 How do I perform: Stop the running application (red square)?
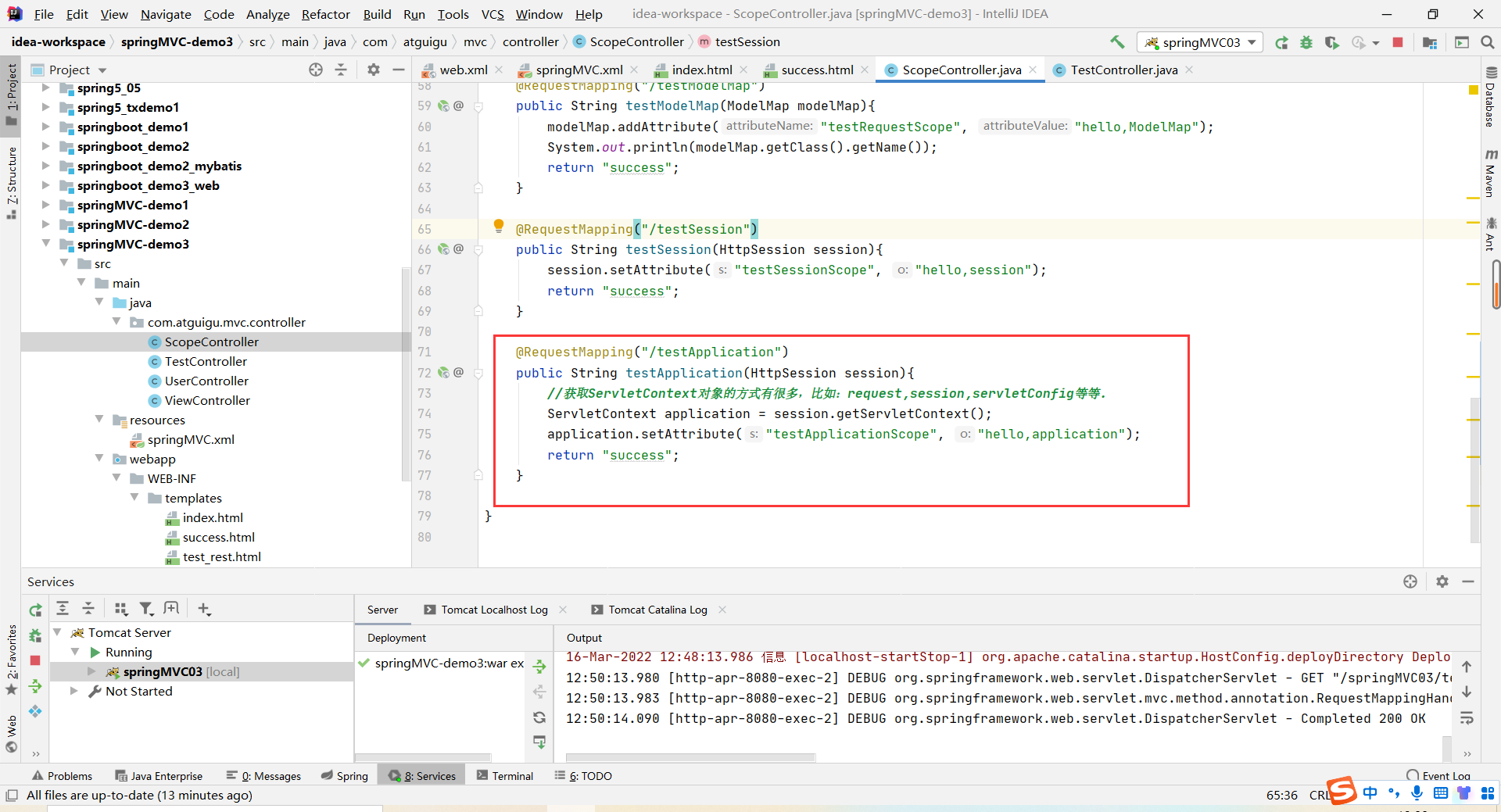pos(1398,42)
